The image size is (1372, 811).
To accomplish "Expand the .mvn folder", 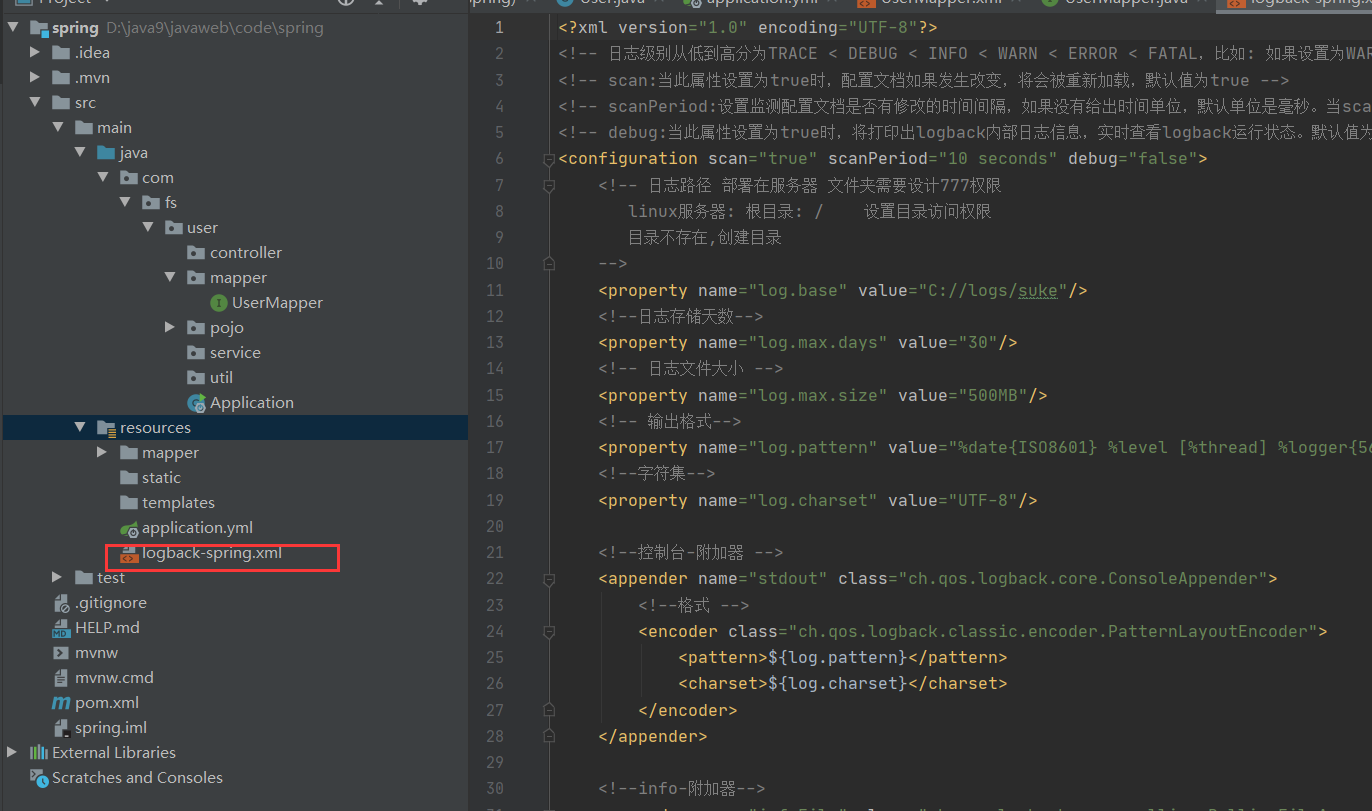I will tap(36, 78).
